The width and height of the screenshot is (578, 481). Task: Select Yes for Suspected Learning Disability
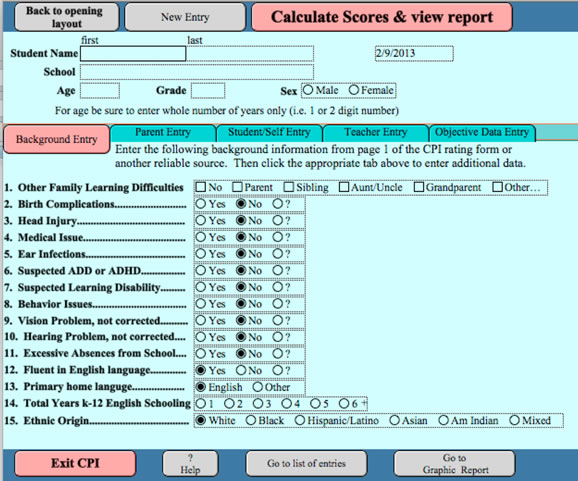(201, 287)
